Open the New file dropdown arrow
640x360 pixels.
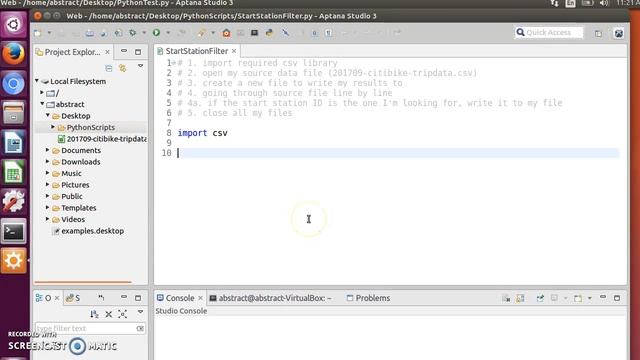pyautogui.click(x=49, y=33)
